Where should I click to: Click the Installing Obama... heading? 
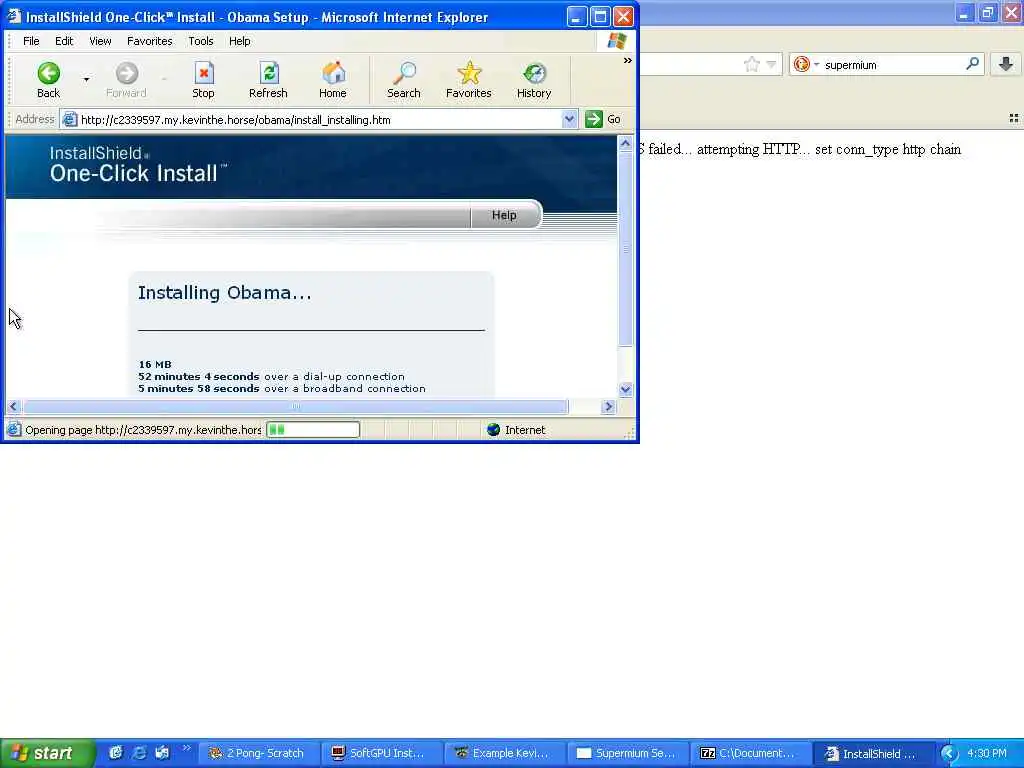point(225,293)
